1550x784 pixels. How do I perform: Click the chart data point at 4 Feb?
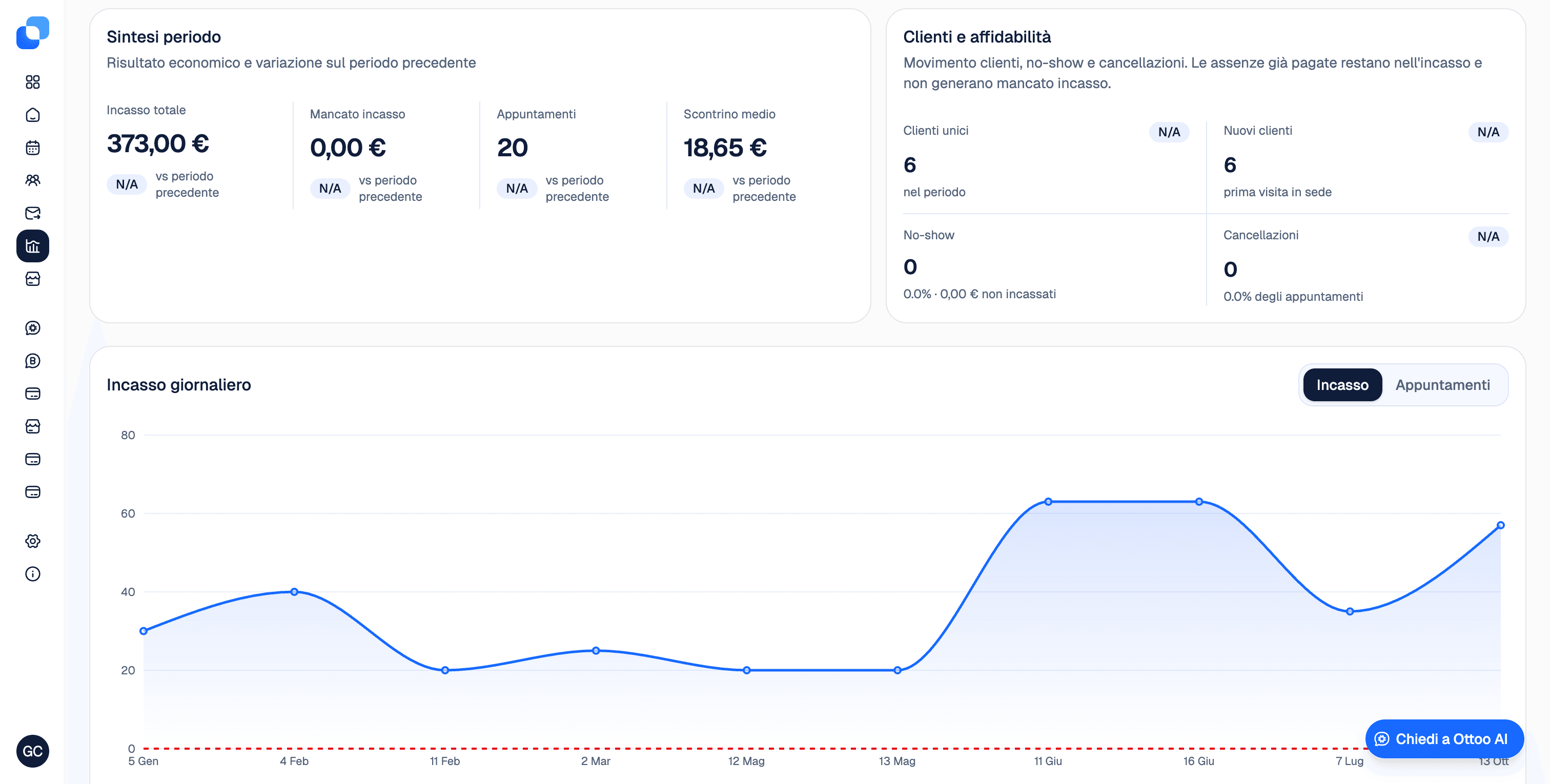[x=294, y=592]
